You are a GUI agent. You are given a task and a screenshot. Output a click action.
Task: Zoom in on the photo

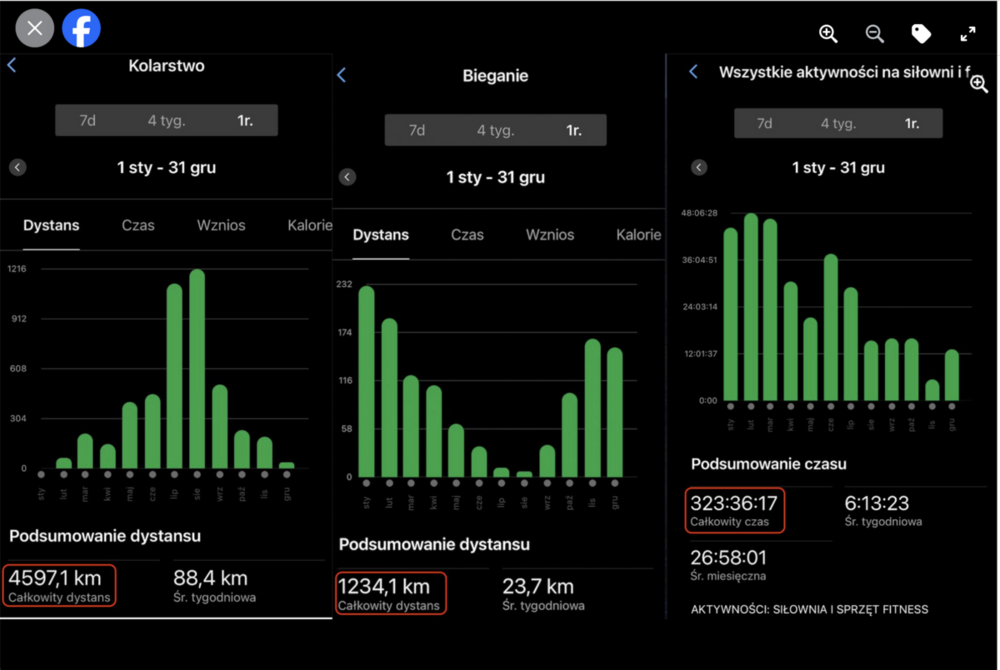point(828,34)
